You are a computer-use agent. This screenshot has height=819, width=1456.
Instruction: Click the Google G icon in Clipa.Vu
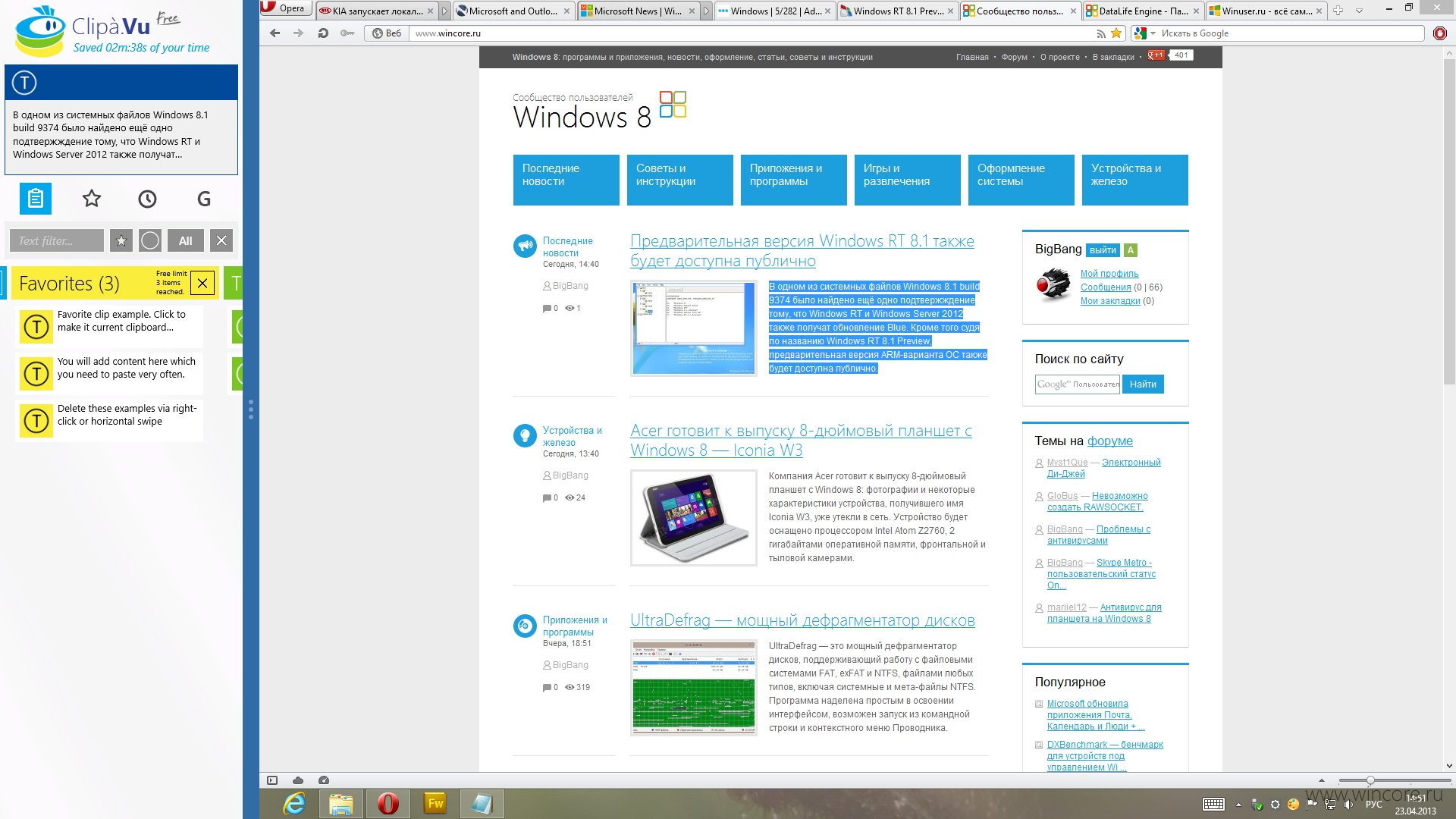[x=204, y=199]
